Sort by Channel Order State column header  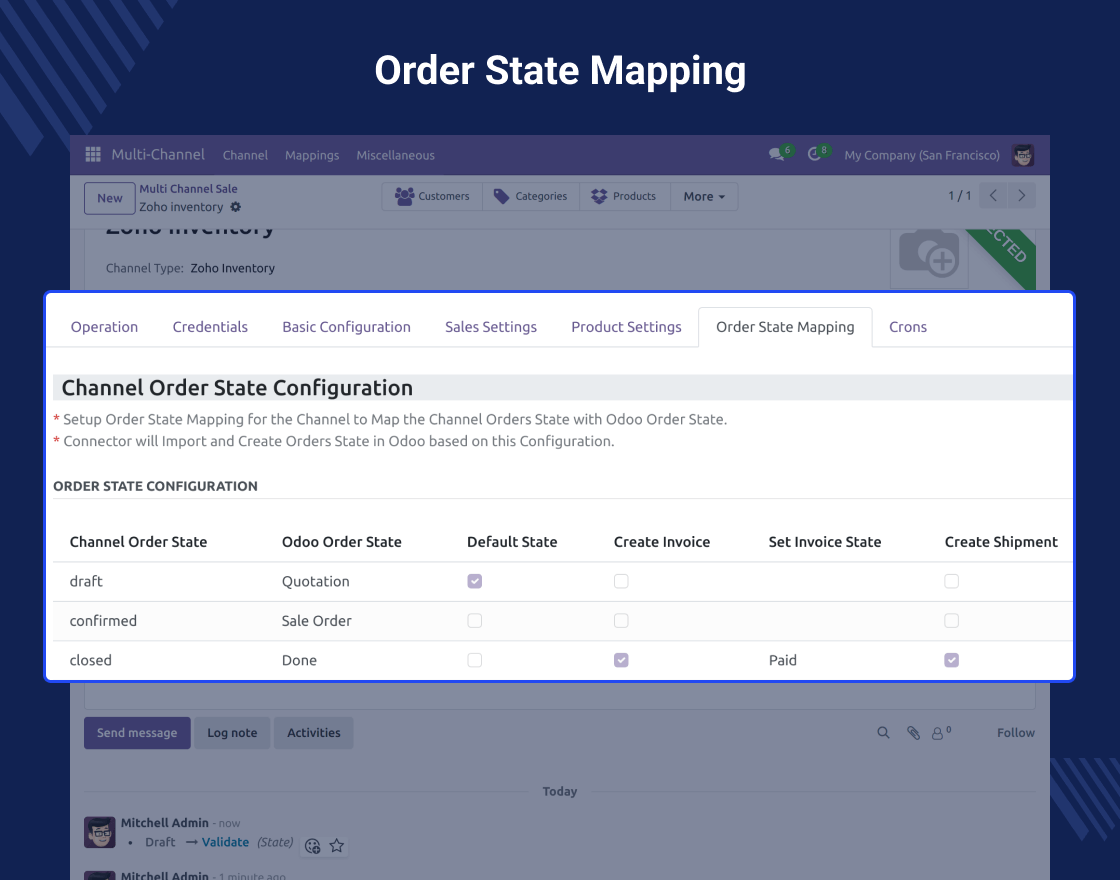coord(139,542)
